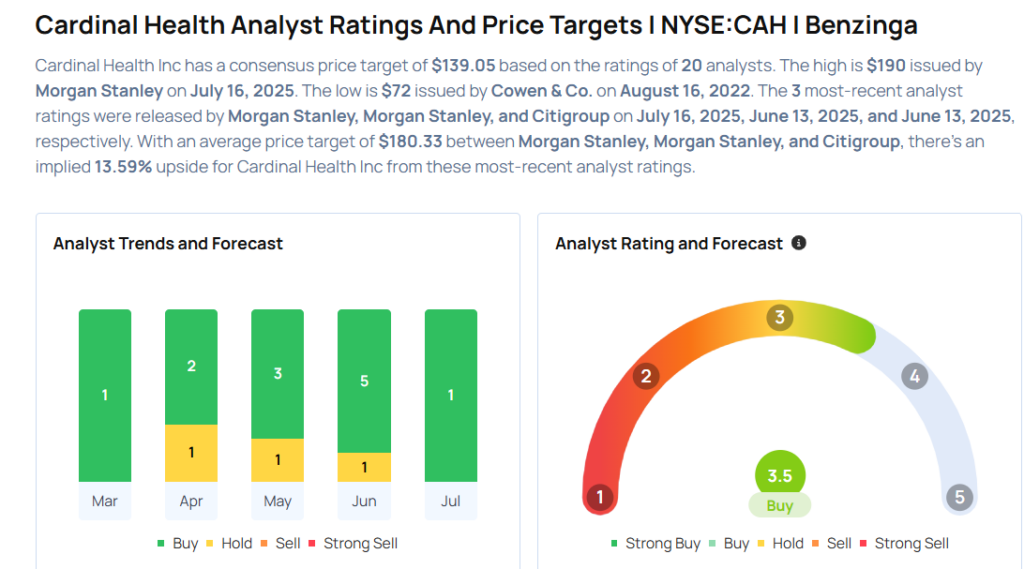Click the Buy rating badge under 3.5

(780, 506)
